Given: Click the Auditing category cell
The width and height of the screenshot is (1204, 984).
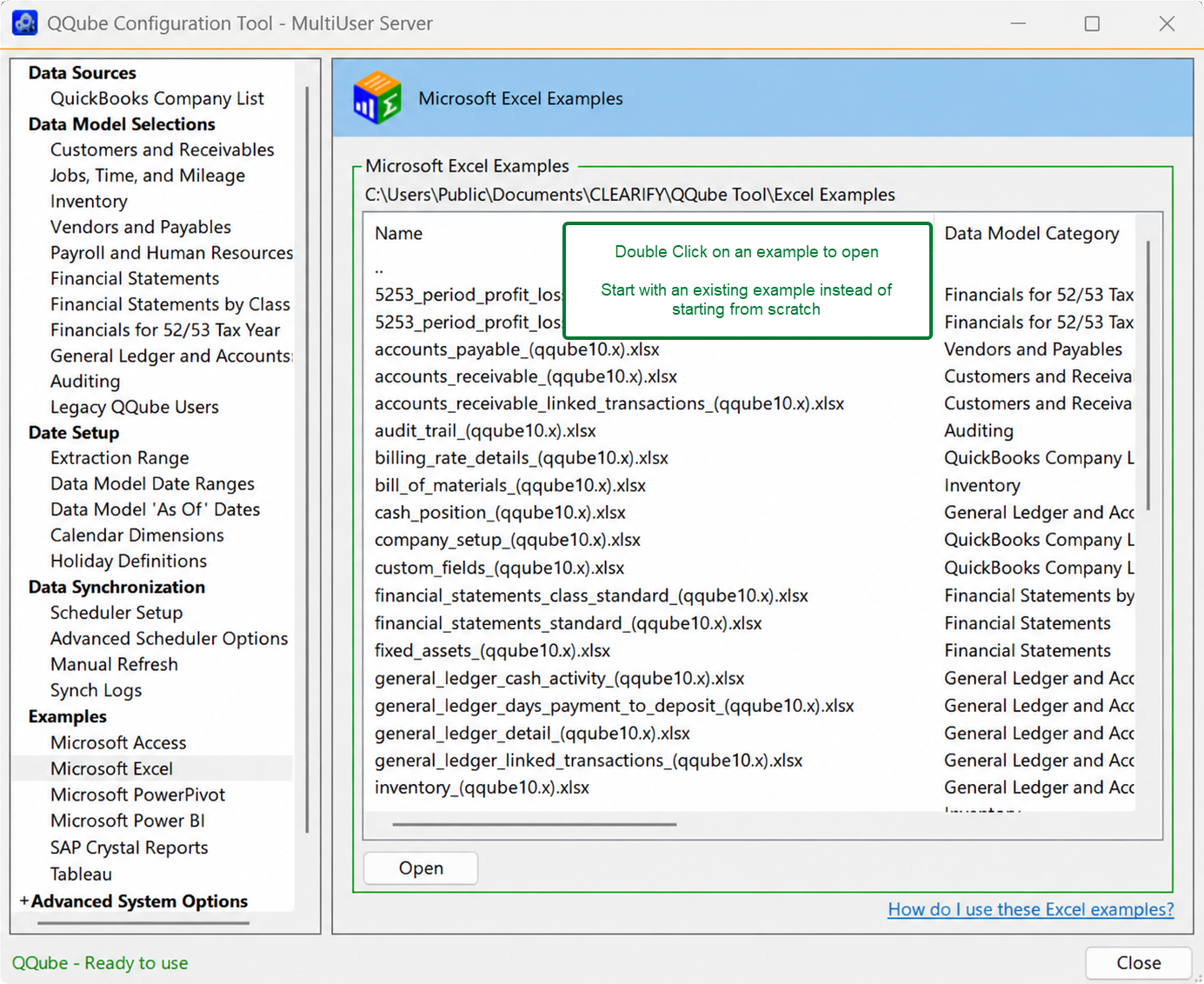Looking at the screenshot, I should pos(979,431).
